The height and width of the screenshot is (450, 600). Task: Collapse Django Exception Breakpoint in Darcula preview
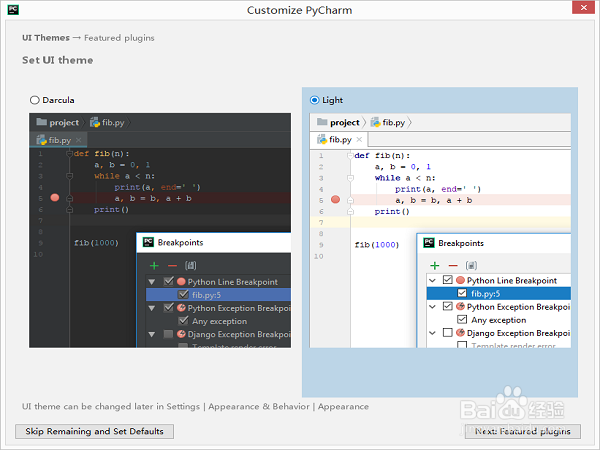point(152,334)
